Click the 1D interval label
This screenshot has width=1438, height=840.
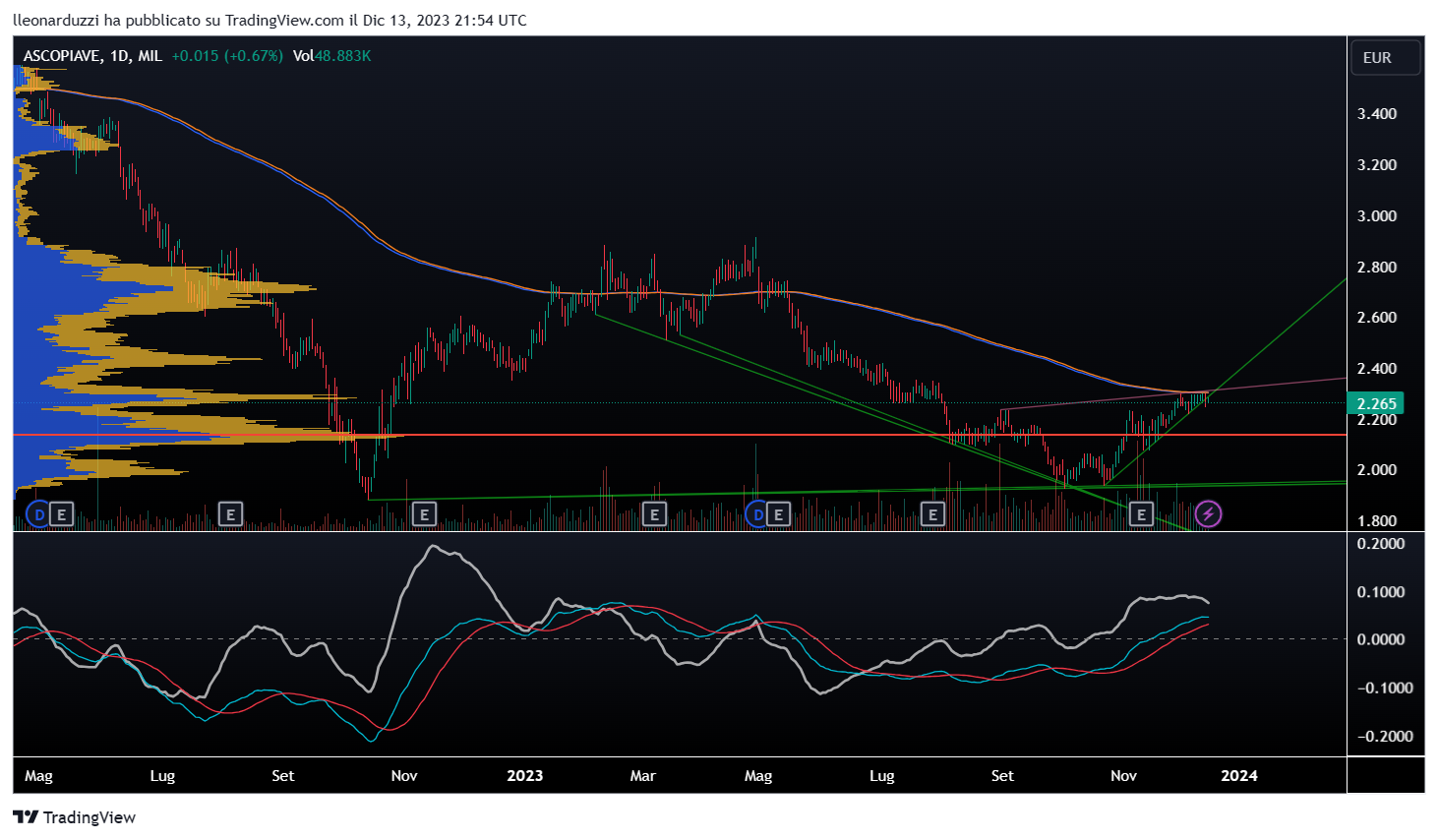pyautogui.click(x=120, y=56)
